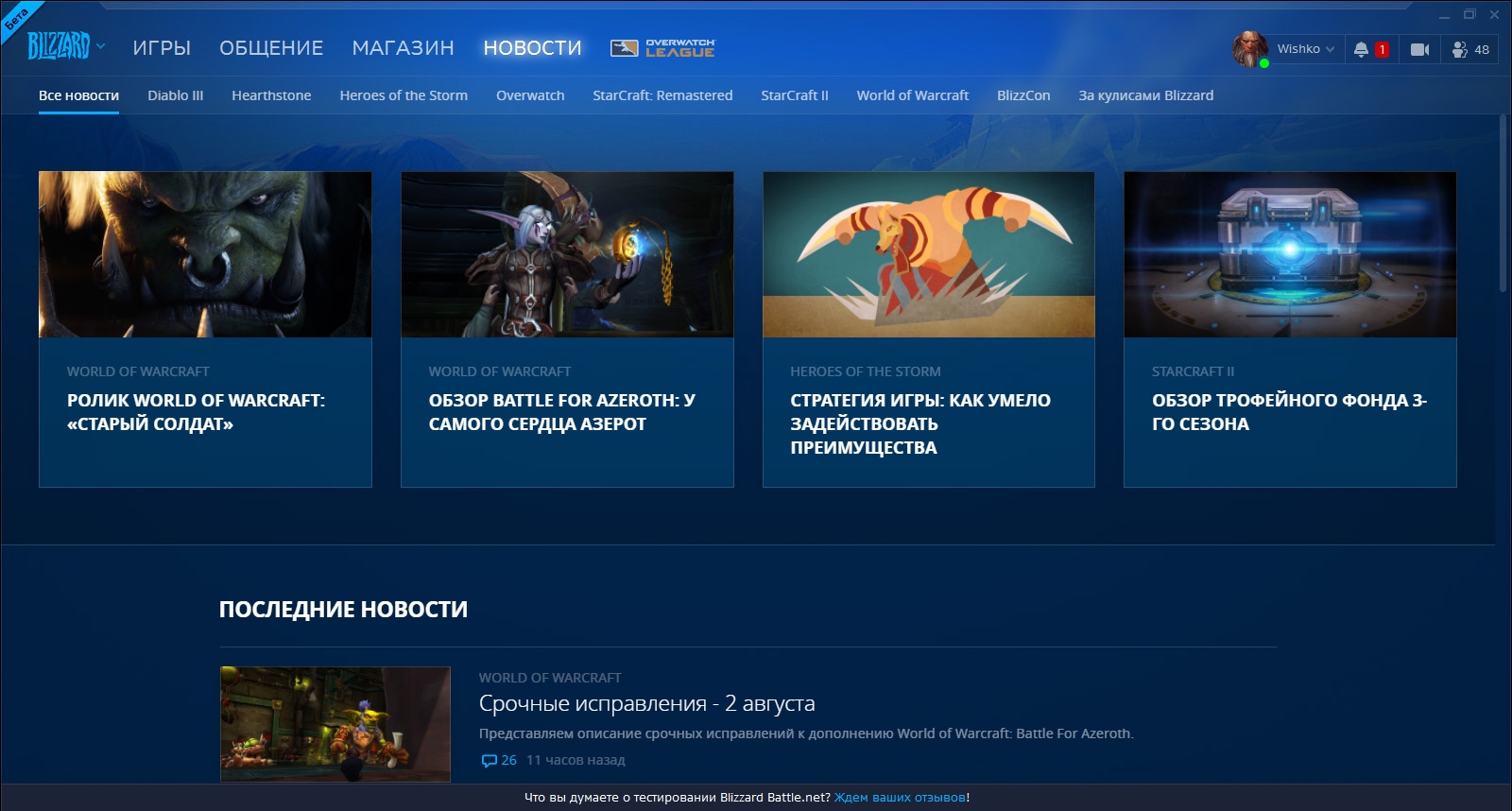The image size is (1512, 811).
Task: Open the night elf Azeroth heart thumbnail
Action: point(567,254)
